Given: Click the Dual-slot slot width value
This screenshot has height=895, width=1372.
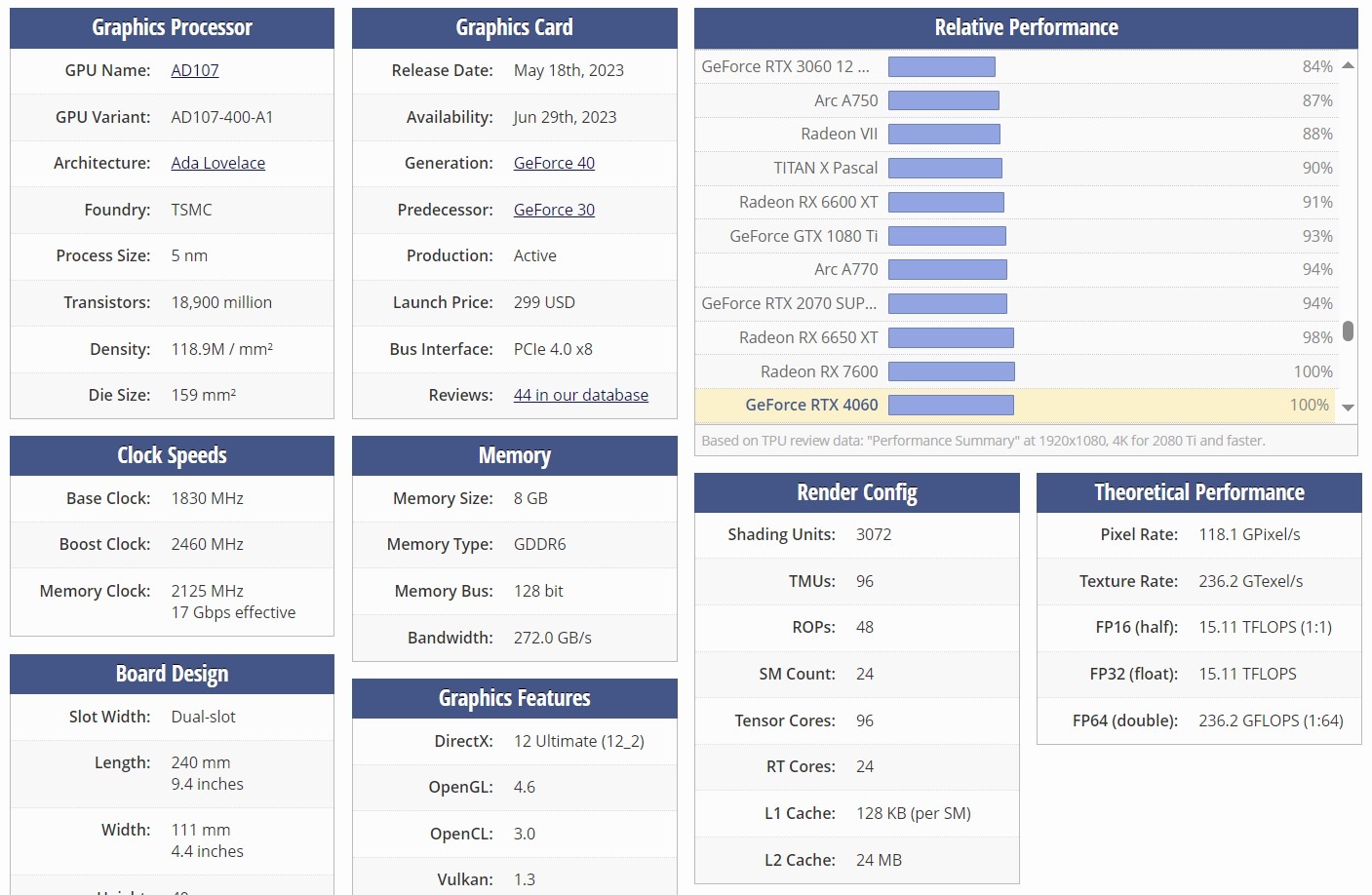Looking at the screenshot, I should 204,717.
